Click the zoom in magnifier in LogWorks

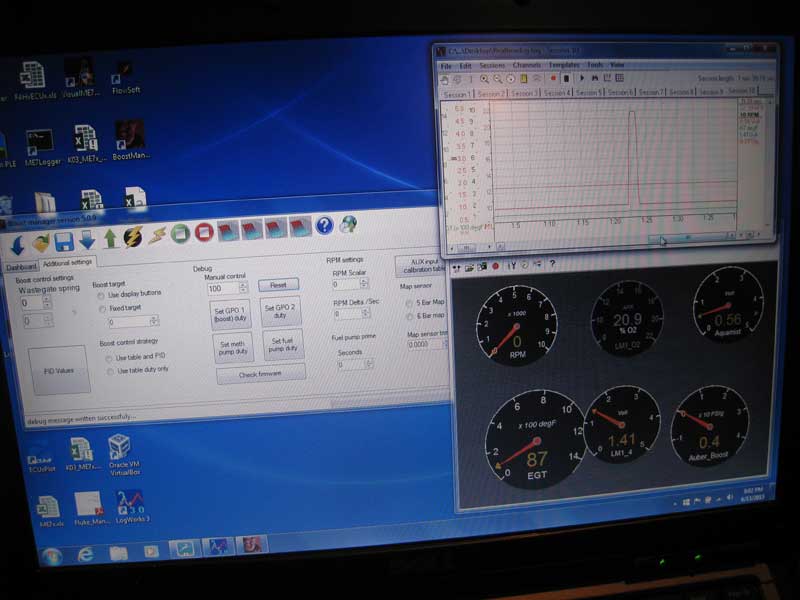[484, 78]
